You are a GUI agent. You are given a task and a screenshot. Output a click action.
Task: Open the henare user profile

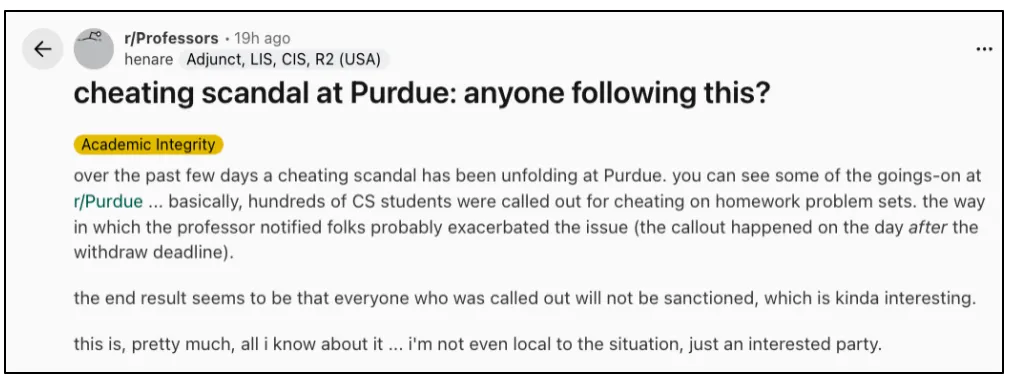pos(148,60)
